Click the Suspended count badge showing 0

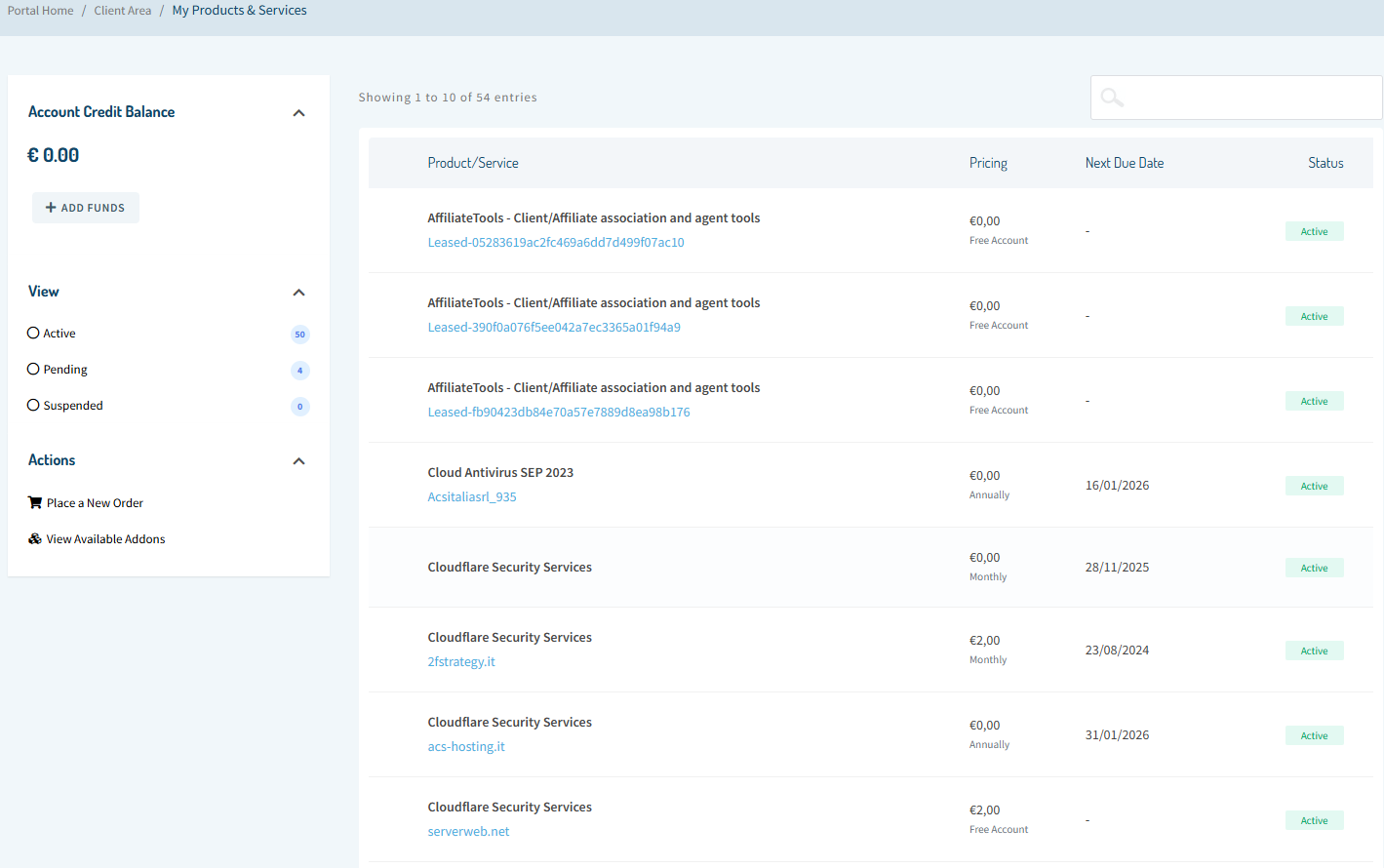coord(299,407)
